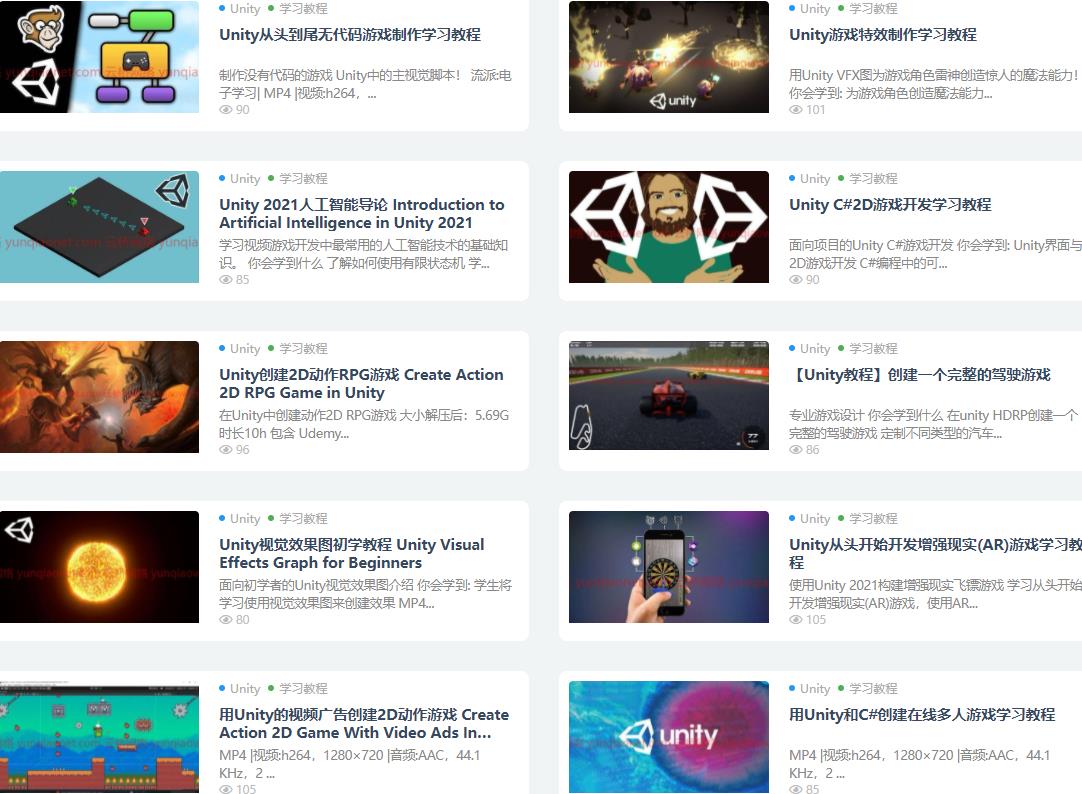Click 学习教程 tag on 2D RPG Game card
1082x794 pixels.
303,348
